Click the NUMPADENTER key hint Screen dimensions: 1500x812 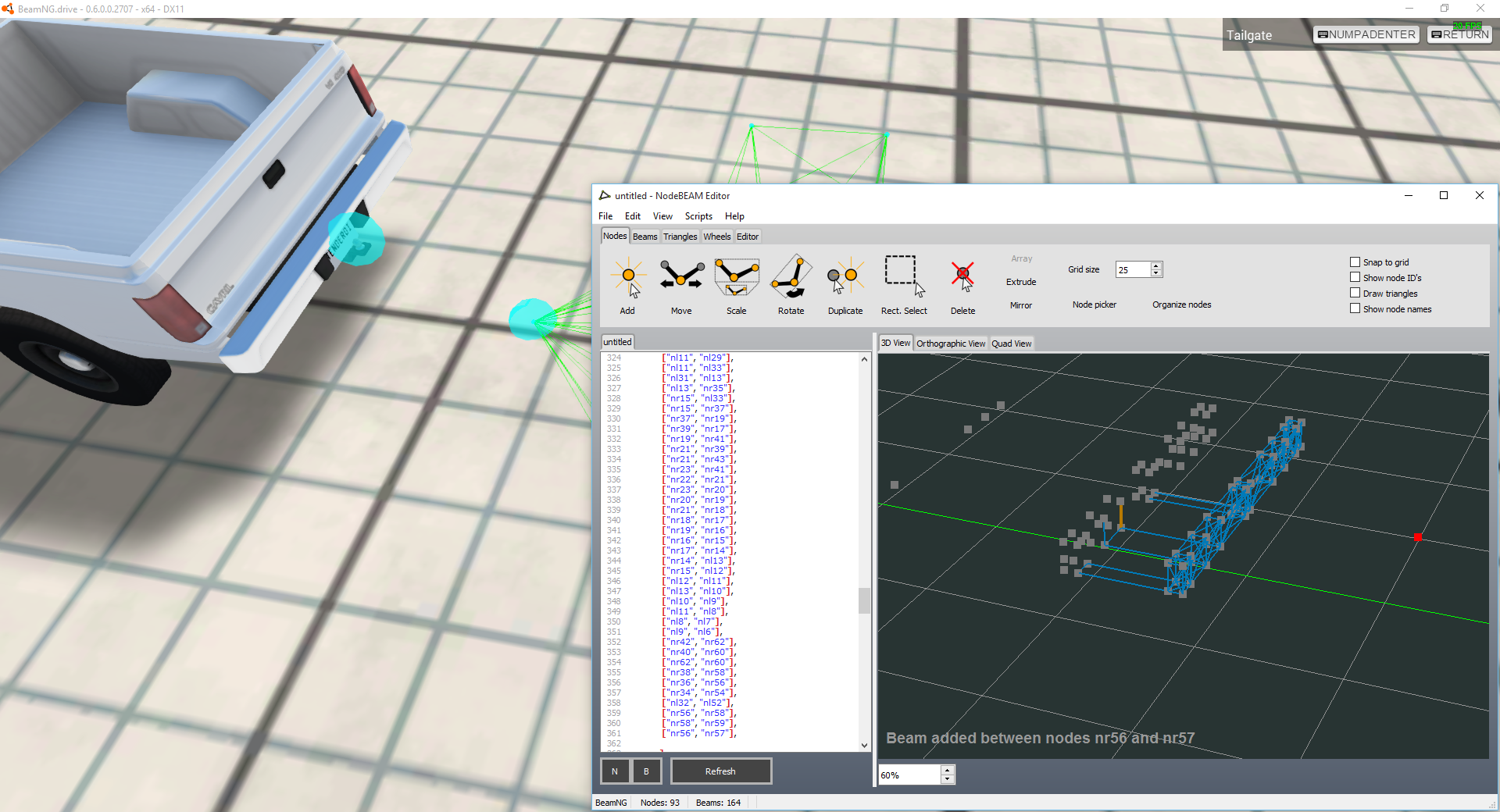click(x=1366, y=34)
